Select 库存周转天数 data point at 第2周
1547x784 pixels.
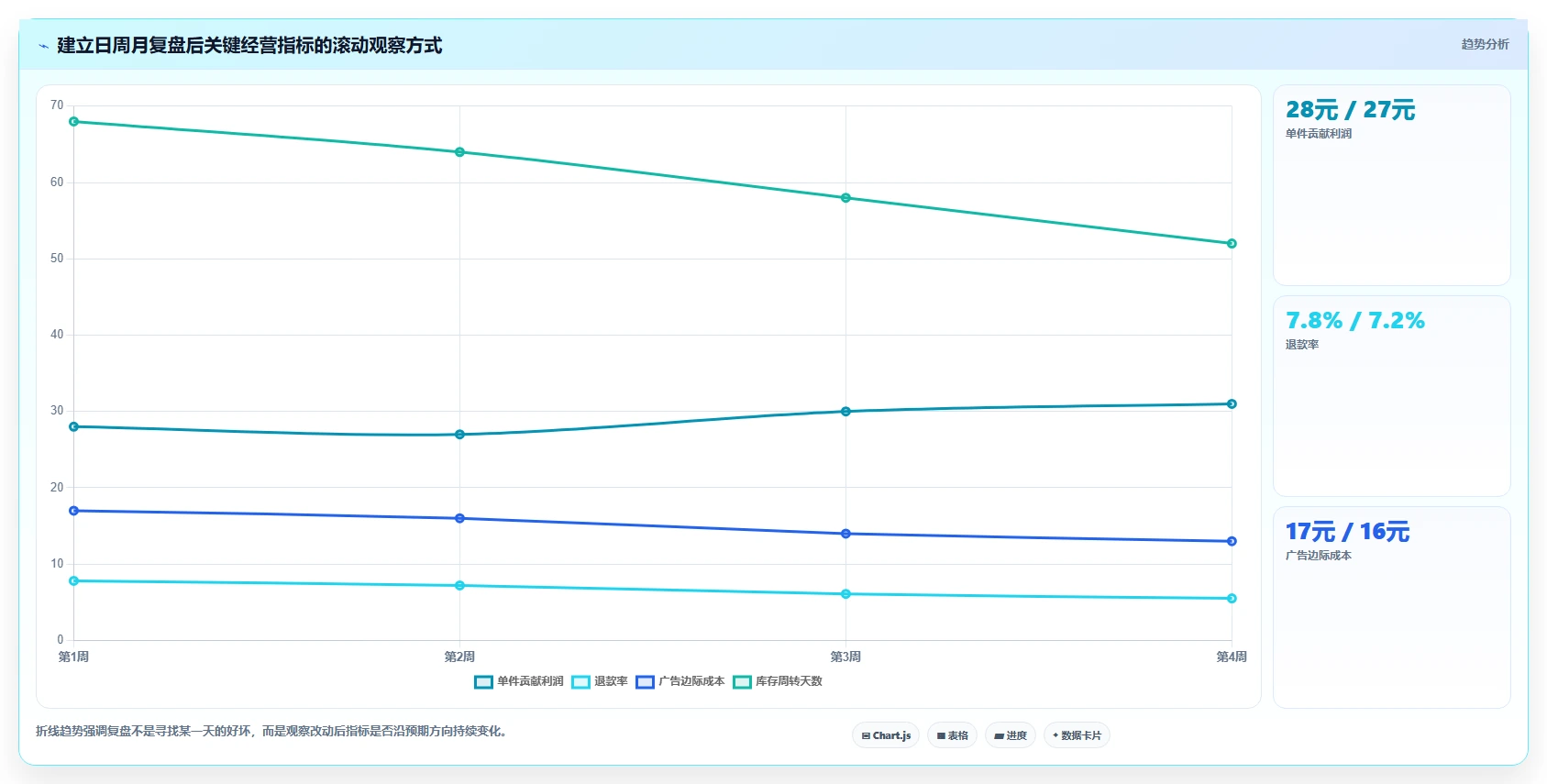(x=459, y=152)
